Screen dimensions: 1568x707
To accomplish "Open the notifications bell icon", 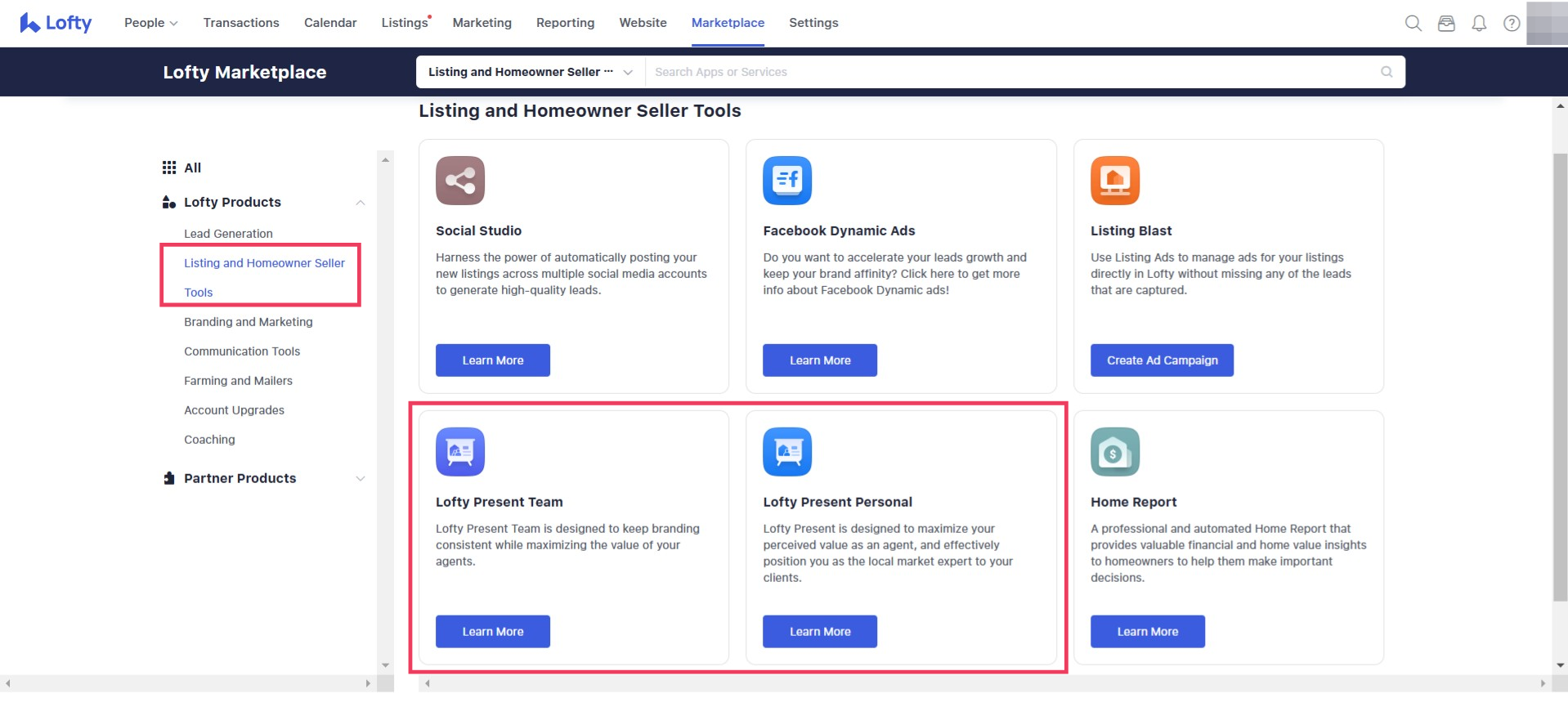I will 1479,24.
